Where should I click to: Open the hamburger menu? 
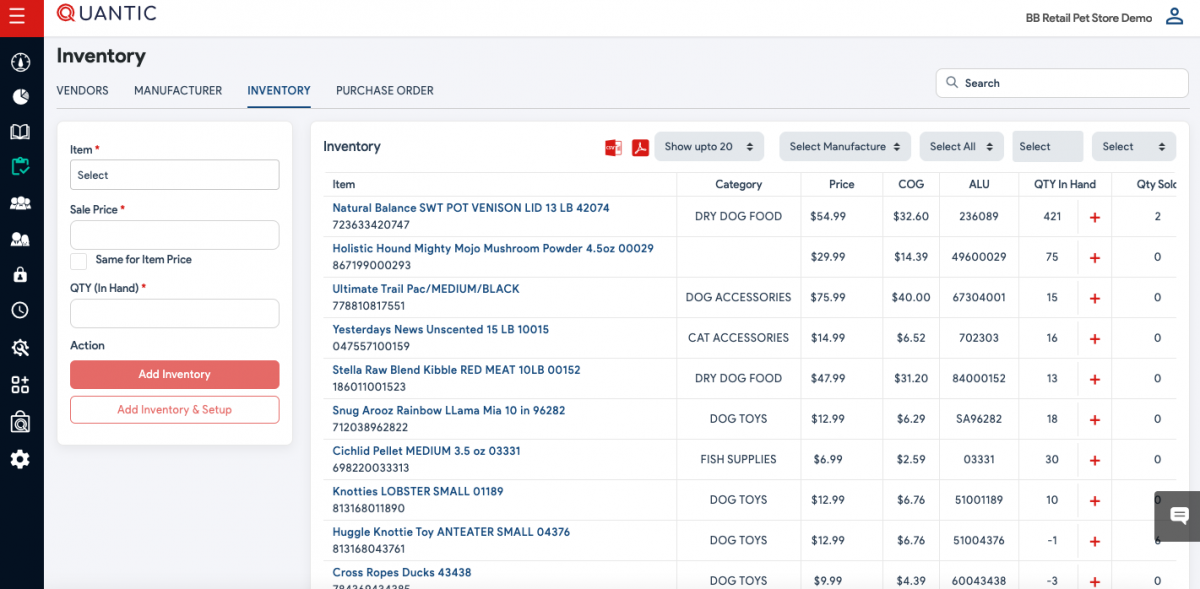(17, 17)
